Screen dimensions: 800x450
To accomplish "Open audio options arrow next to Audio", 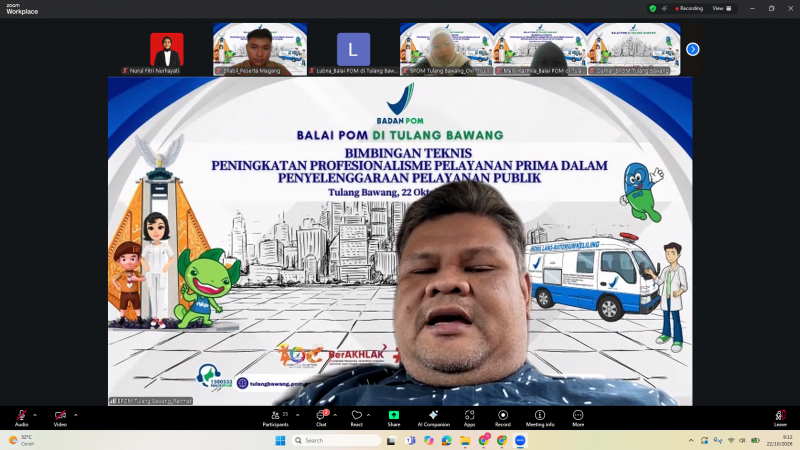I will click(35, 415).
